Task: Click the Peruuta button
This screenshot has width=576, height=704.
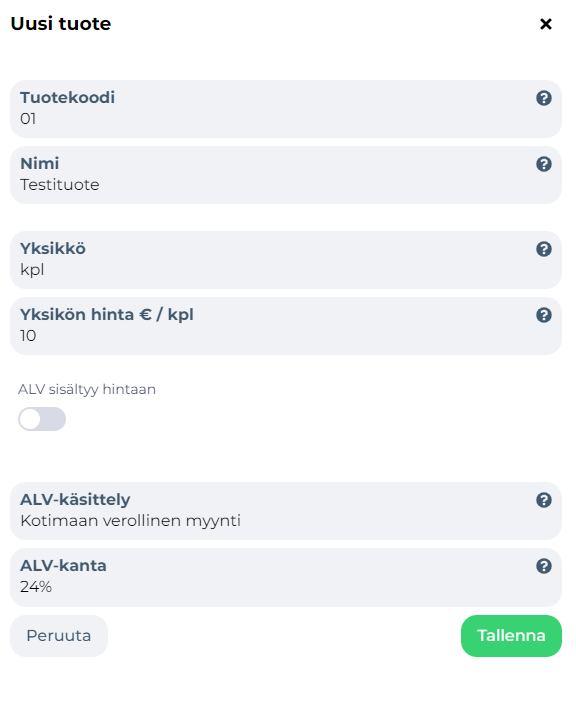Action: coord(59,636)
